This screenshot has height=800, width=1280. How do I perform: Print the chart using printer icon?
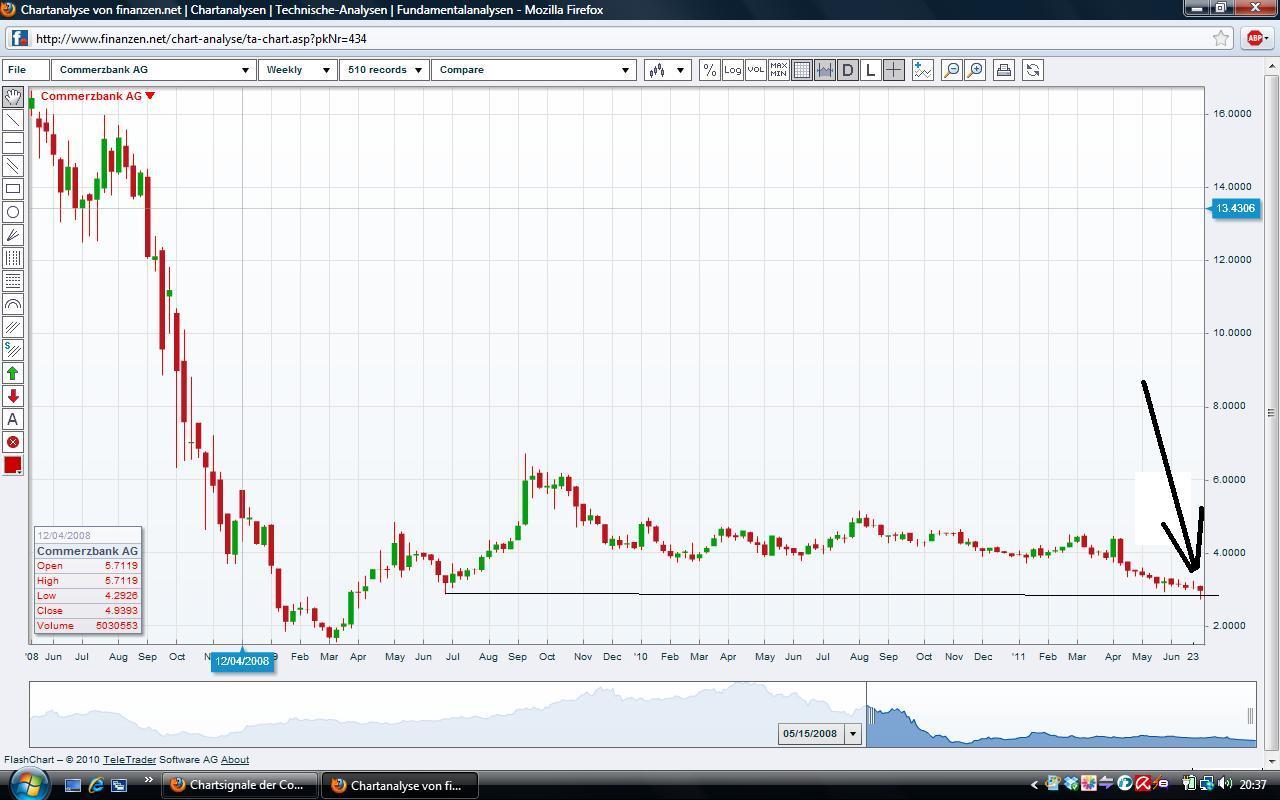(1003, 70)
